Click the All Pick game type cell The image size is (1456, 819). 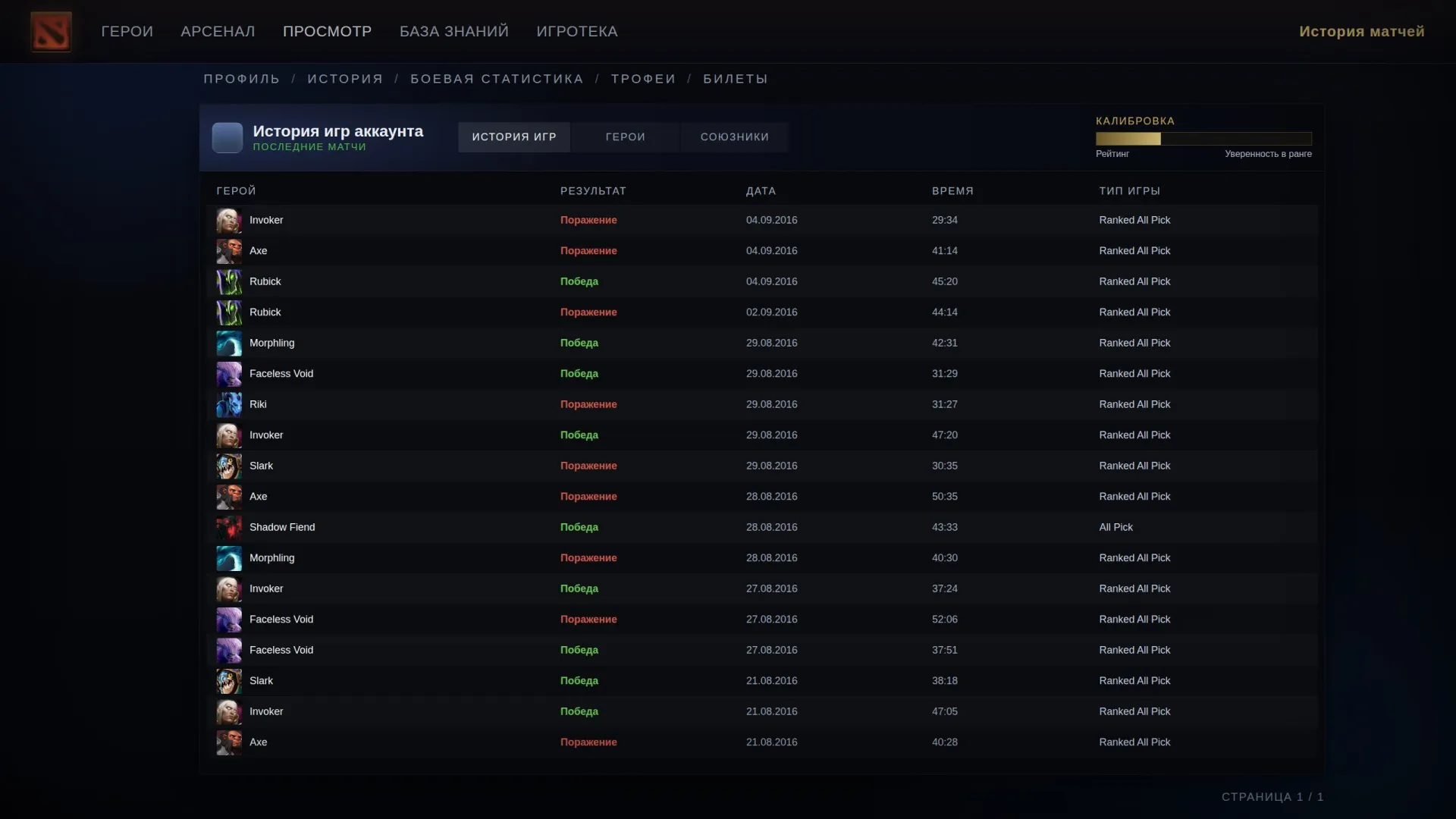pos(1116,528)
